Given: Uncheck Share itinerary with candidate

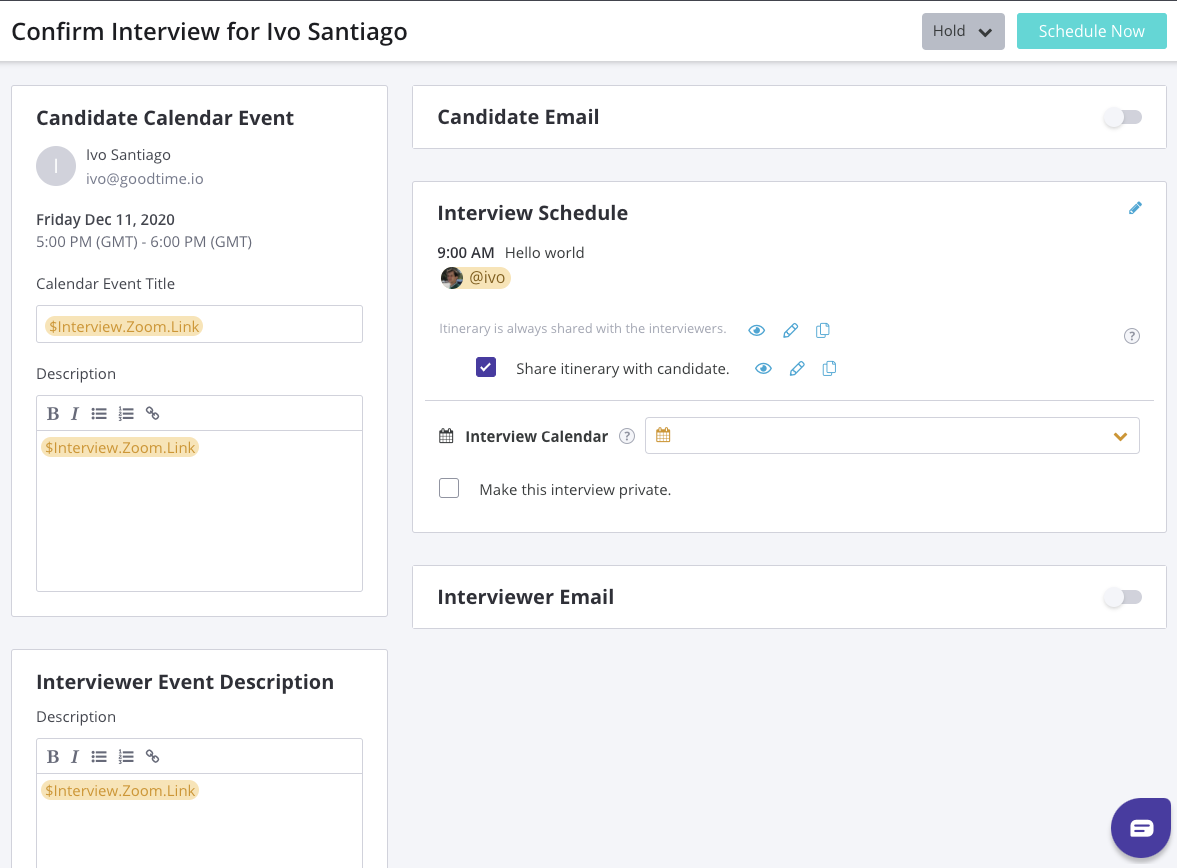Looking at the screenshot, I should pyautogui.click(x=486, y=367).
